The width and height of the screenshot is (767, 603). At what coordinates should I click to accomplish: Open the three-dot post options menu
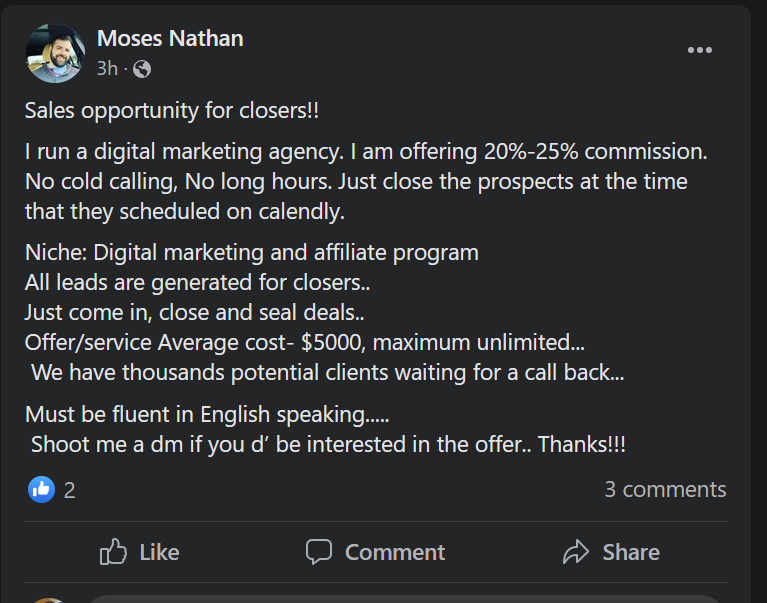pyautogui.click(x=699, y=50)
